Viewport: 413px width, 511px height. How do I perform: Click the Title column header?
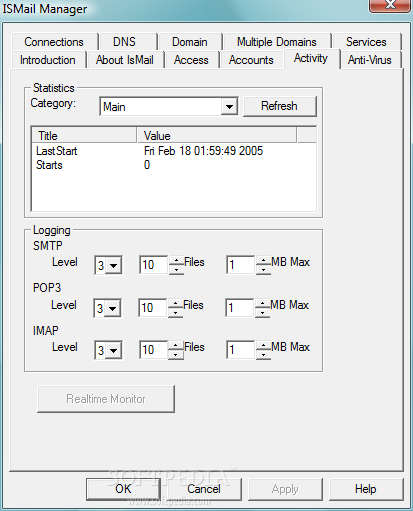84,135
